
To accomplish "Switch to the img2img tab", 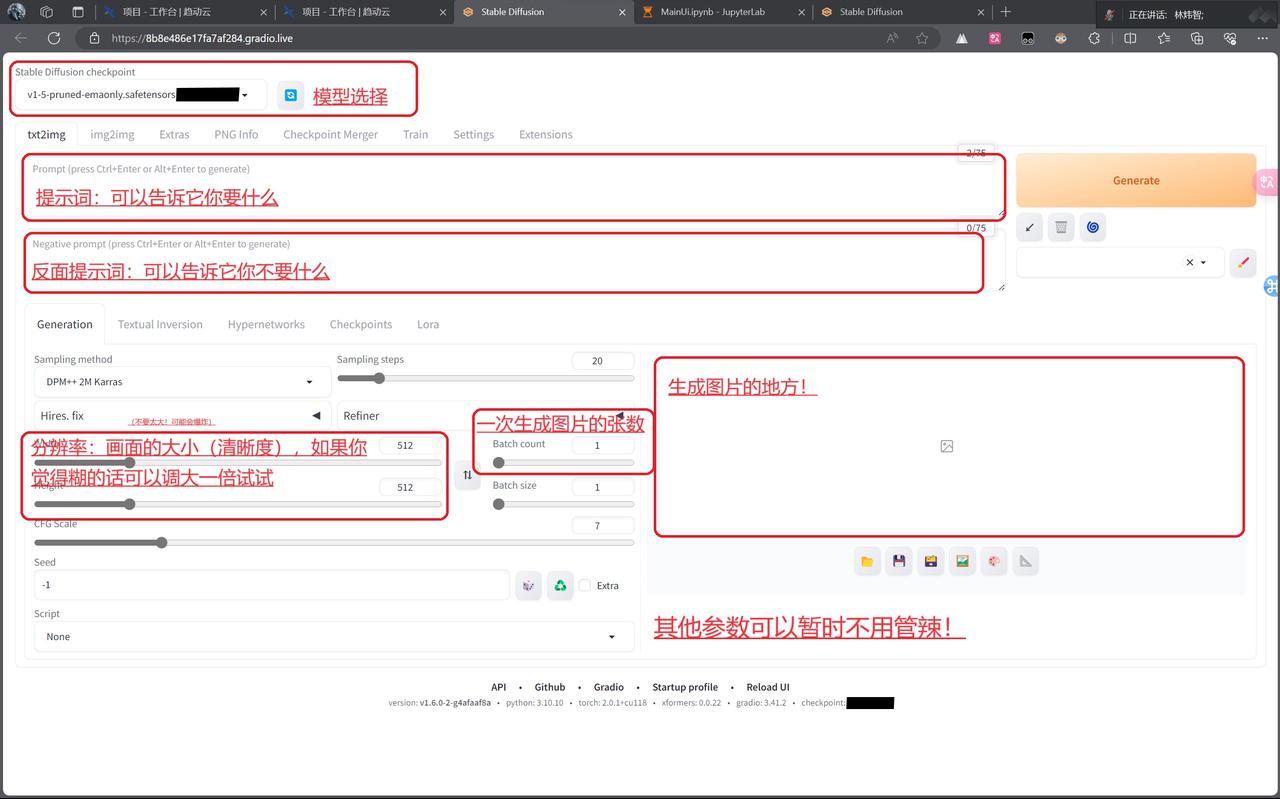I will pyautogui.click(x=112, y=134).
